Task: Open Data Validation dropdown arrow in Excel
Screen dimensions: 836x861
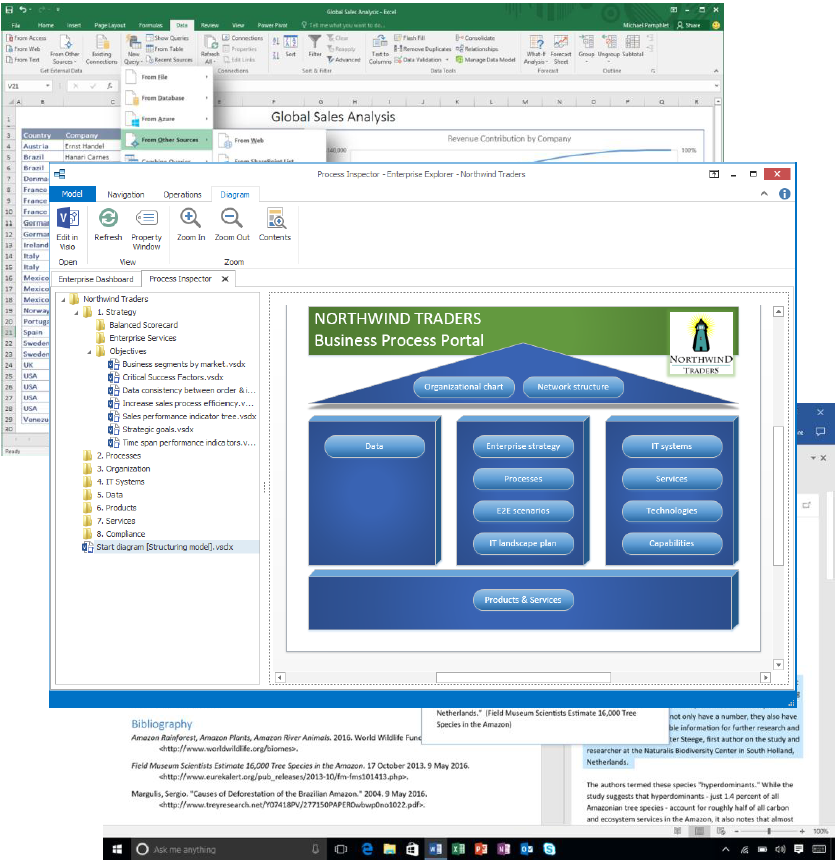Action: pyautogui.click(x=447, y=60)
